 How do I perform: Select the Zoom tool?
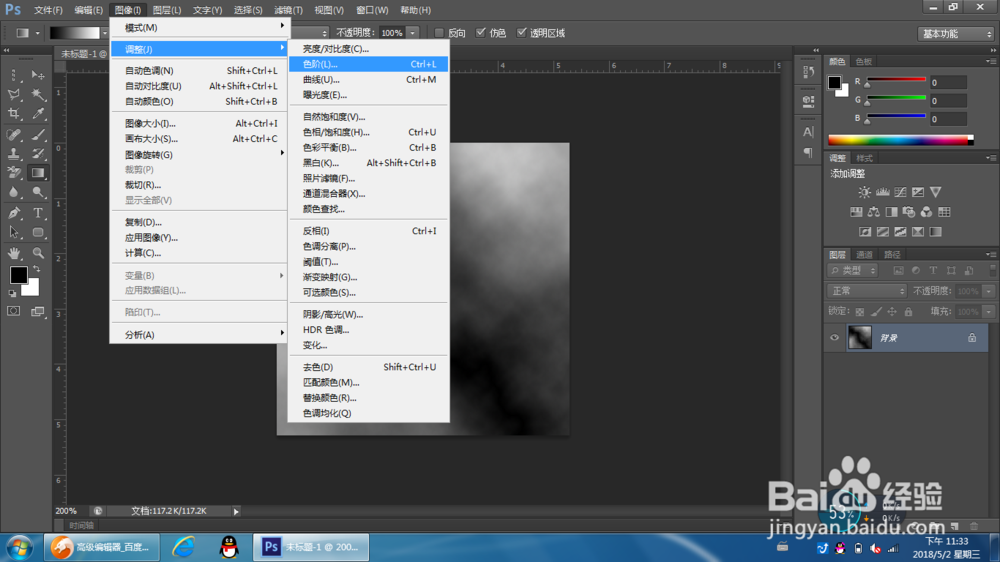[x=38, y=253]
